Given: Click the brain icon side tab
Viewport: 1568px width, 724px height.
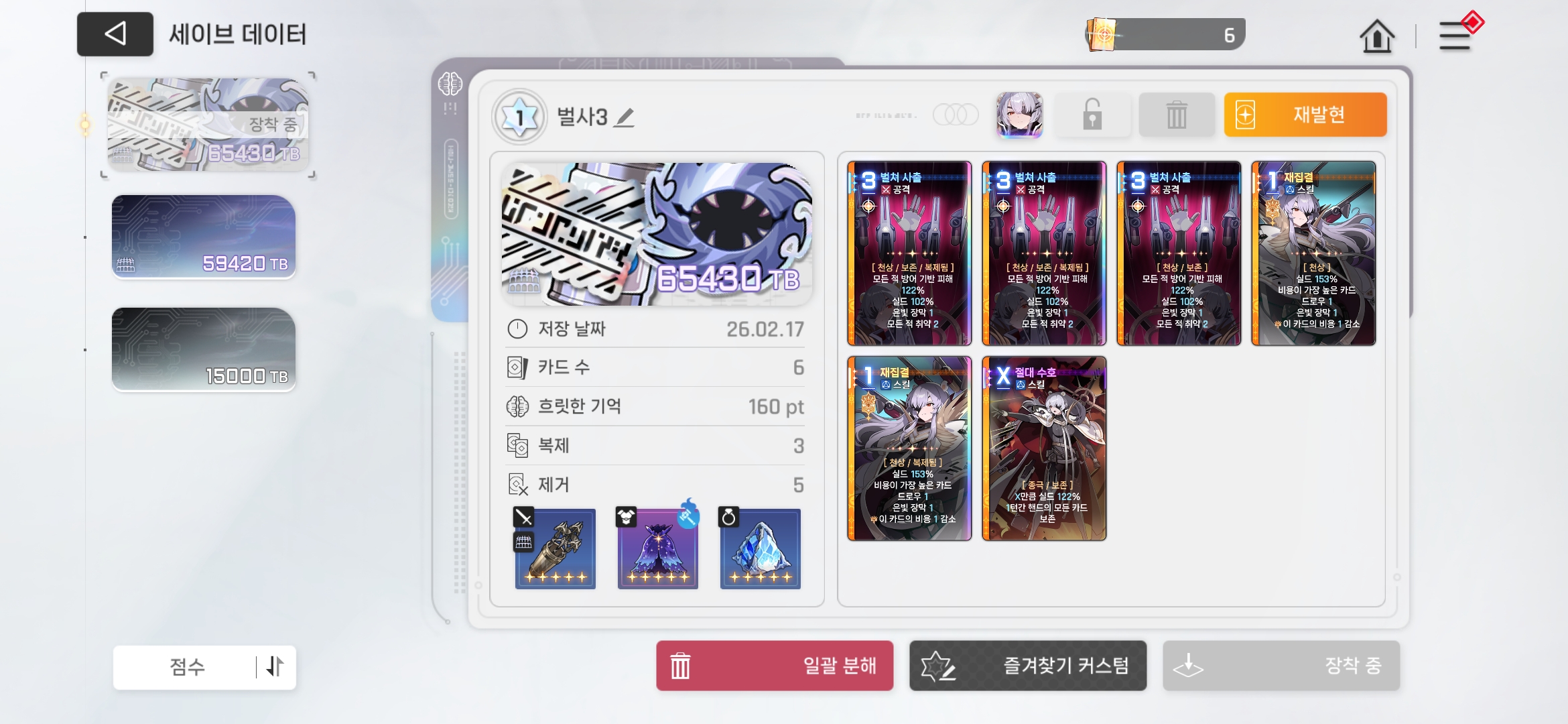Looking at the screenshot, I should point(450,84).
